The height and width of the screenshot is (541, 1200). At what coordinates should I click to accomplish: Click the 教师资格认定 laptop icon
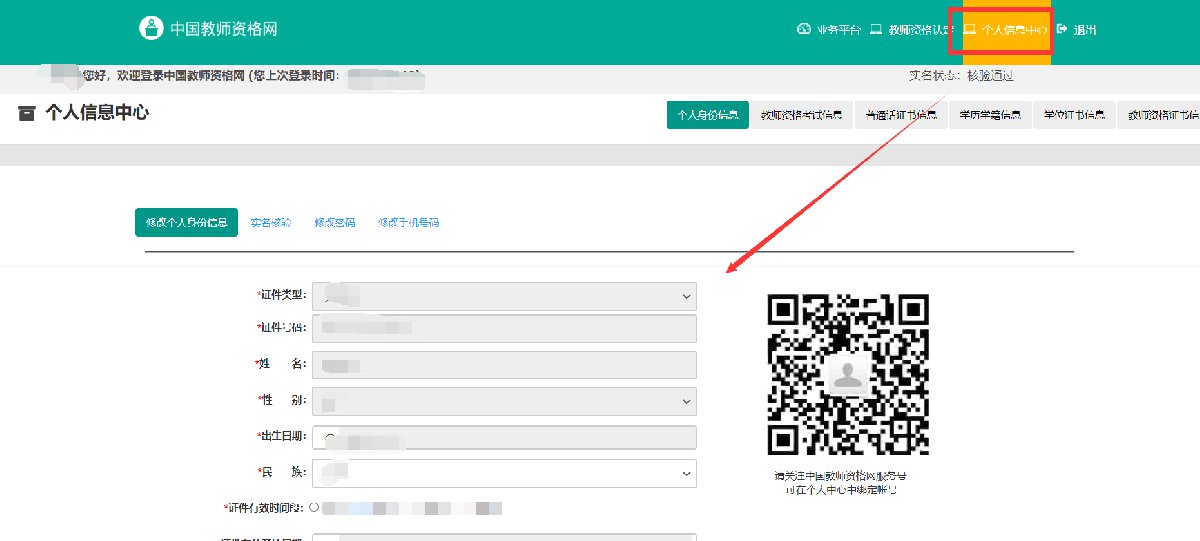876,29
